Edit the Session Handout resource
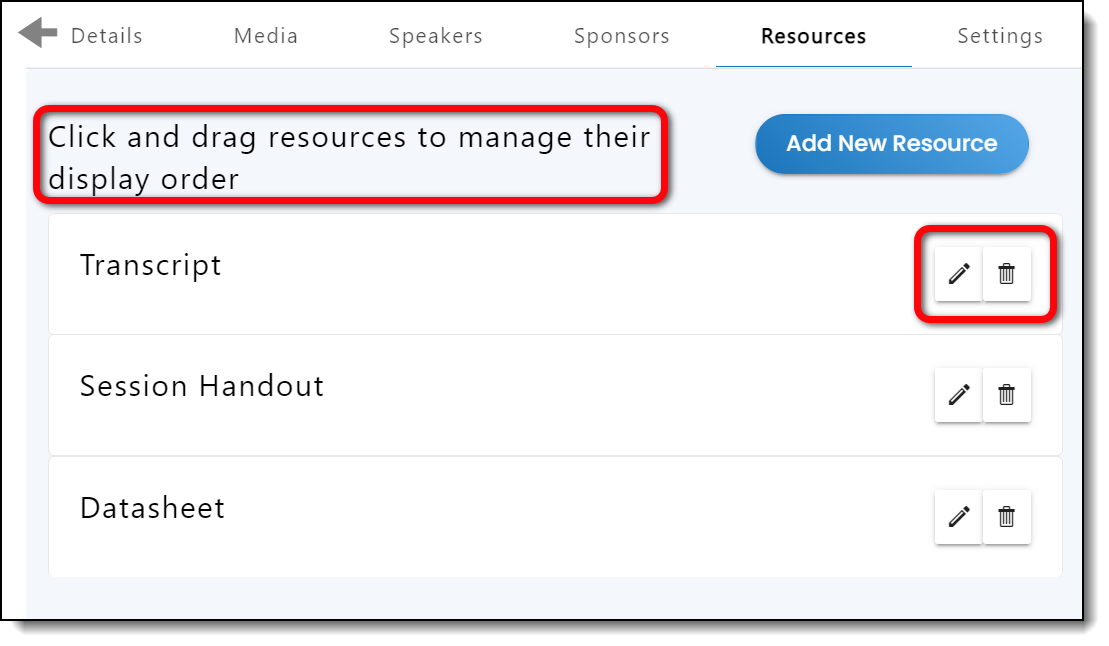This screenshot has width=1109, height=646. point(958,395)
